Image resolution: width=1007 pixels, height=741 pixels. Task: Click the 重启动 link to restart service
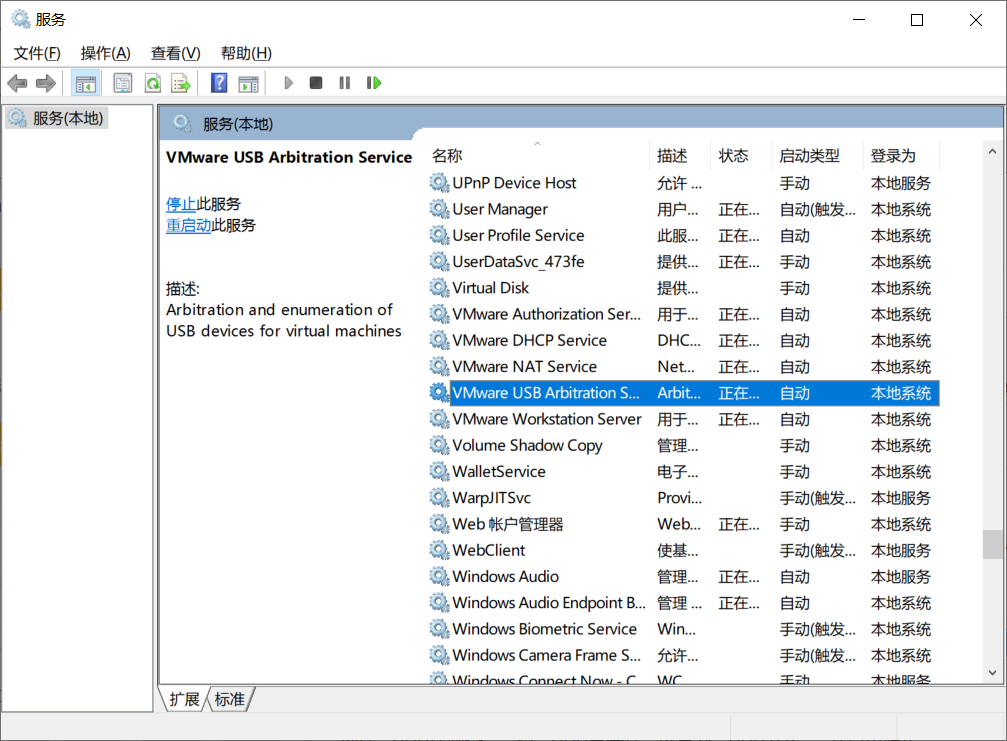click(x=188, y=225)
